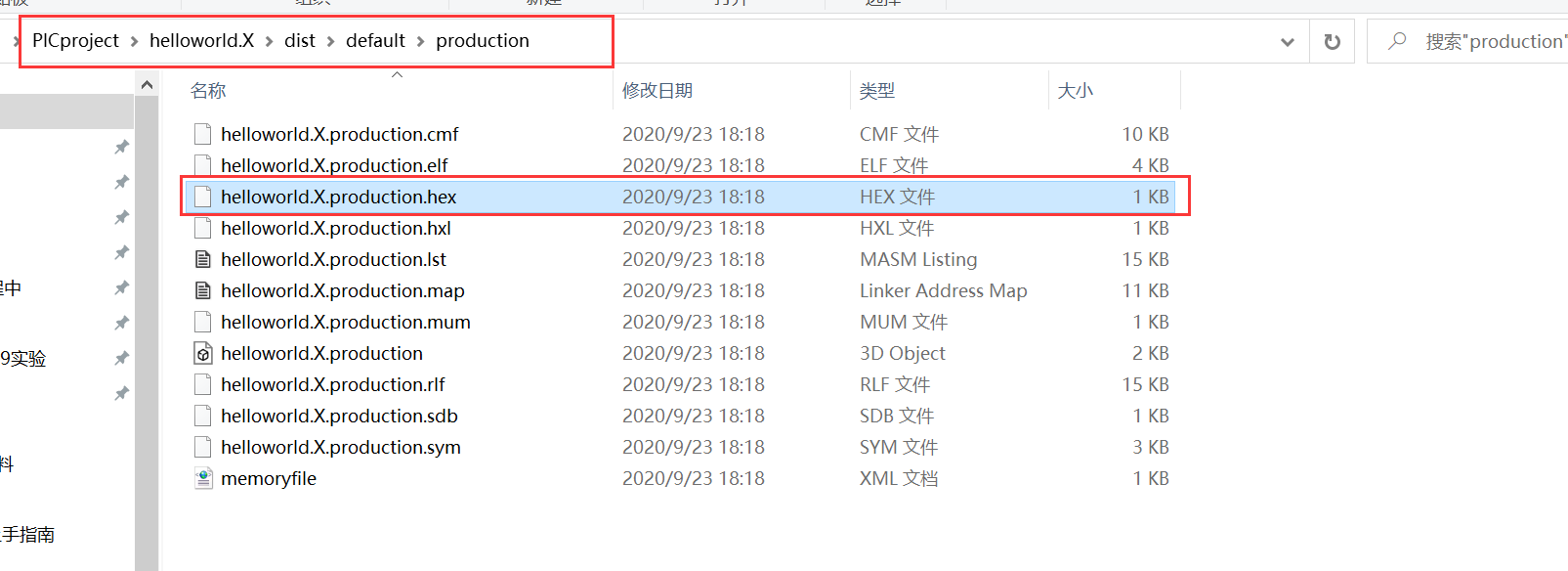Sort by 大小 column header
Screen dimensions: 1568x571
pyautogui.click(x=1076, y=91)
